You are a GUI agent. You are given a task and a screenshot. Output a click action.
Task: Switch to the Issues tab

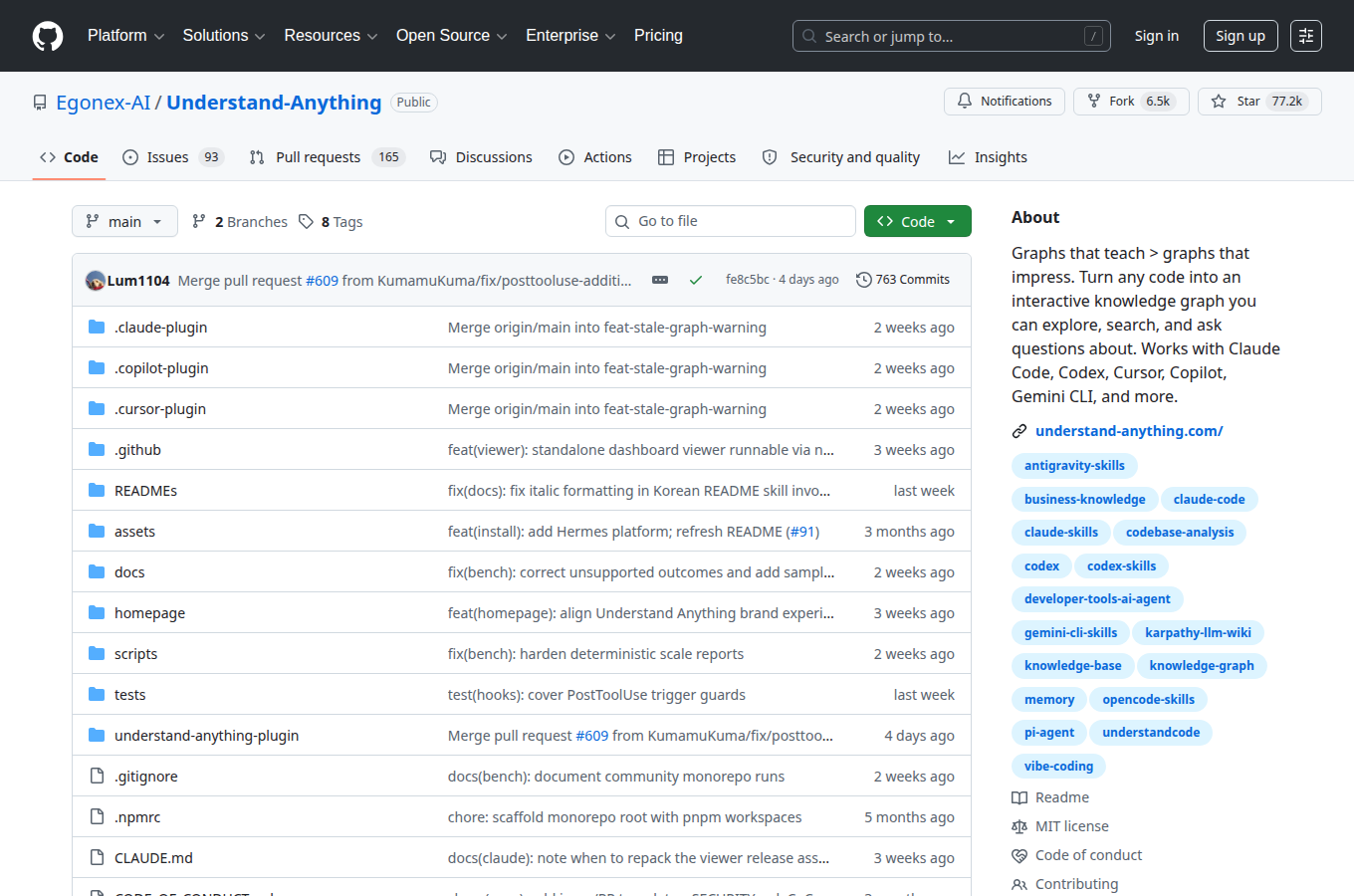[x=172, y=157]
